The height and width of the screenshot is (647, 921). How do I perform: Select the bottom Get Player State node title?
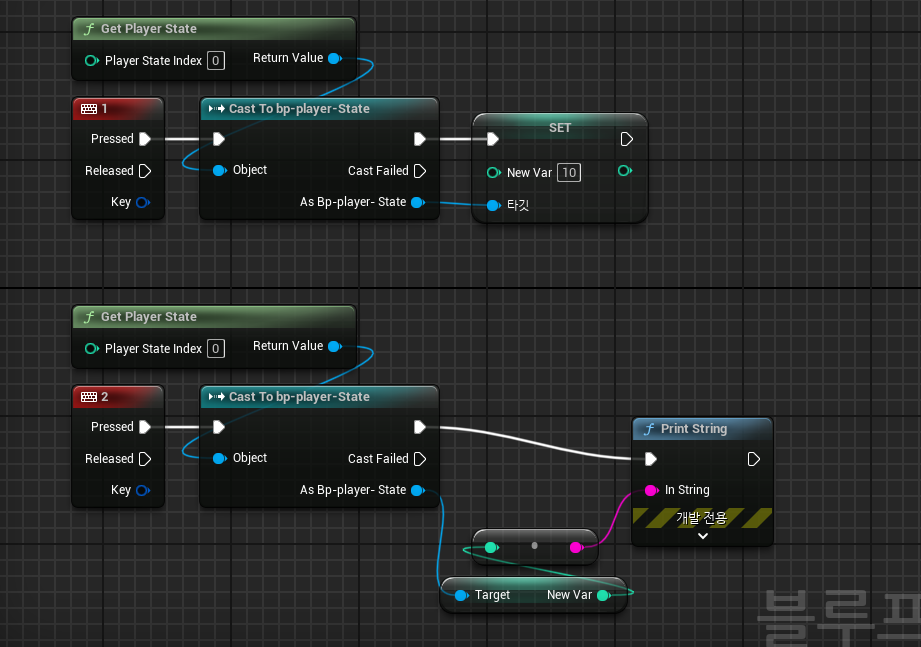coord(149,316)
